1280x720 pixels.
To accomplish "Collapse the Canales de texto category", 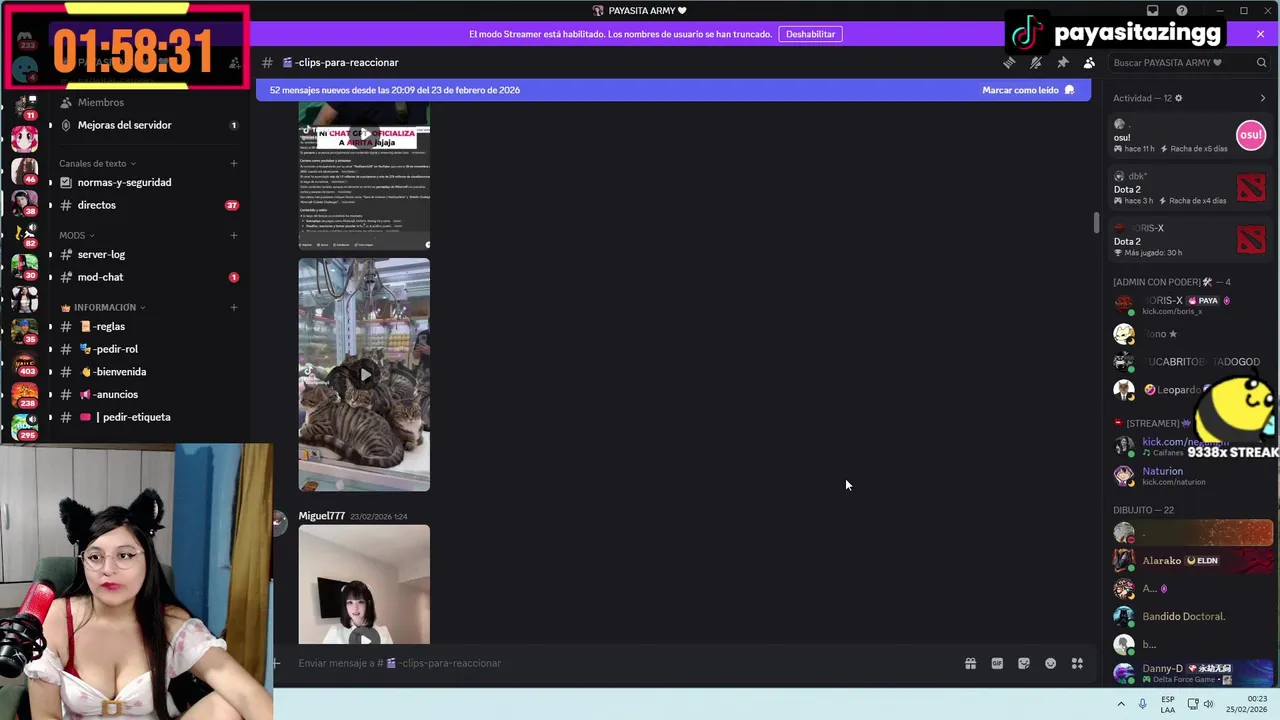I will point(97,163).
